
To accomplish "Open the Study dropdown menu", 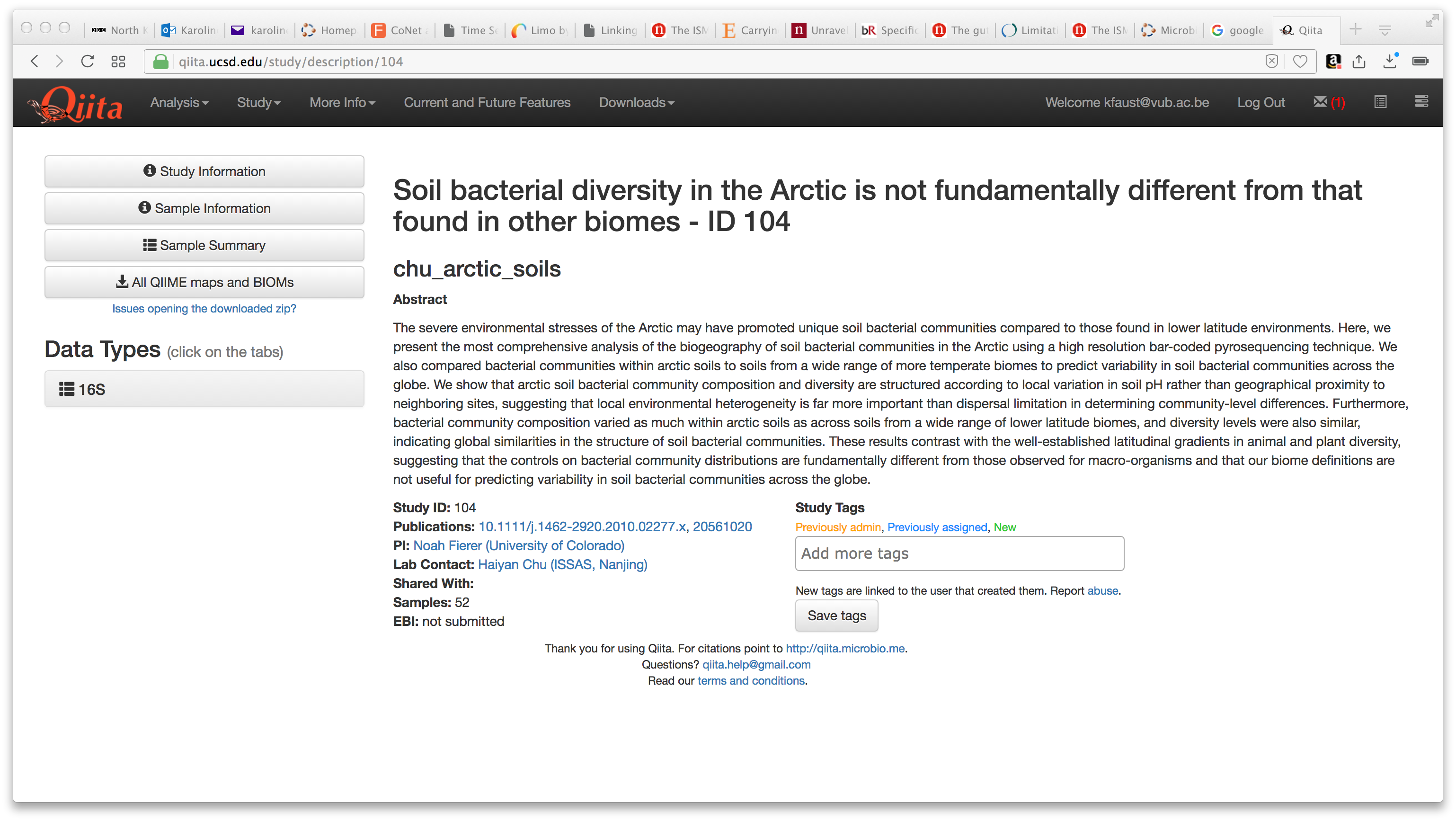I will [x=258, y=102].
